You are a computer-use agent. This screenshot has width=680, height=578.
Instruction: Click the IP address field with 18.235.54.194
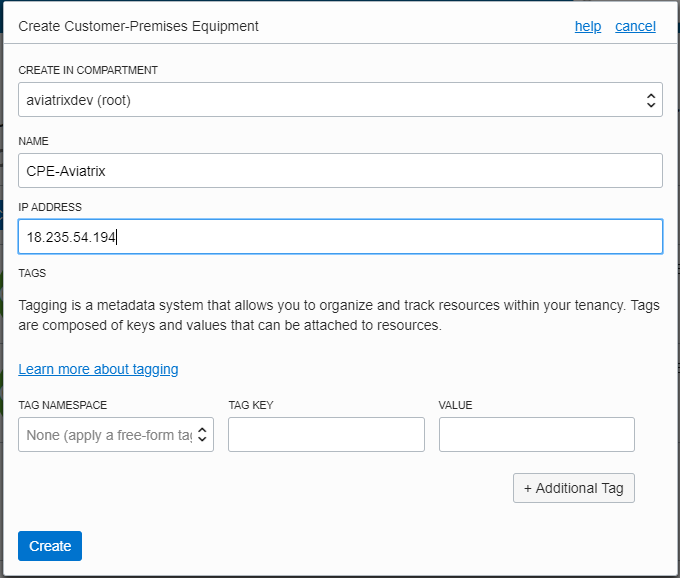340,237
